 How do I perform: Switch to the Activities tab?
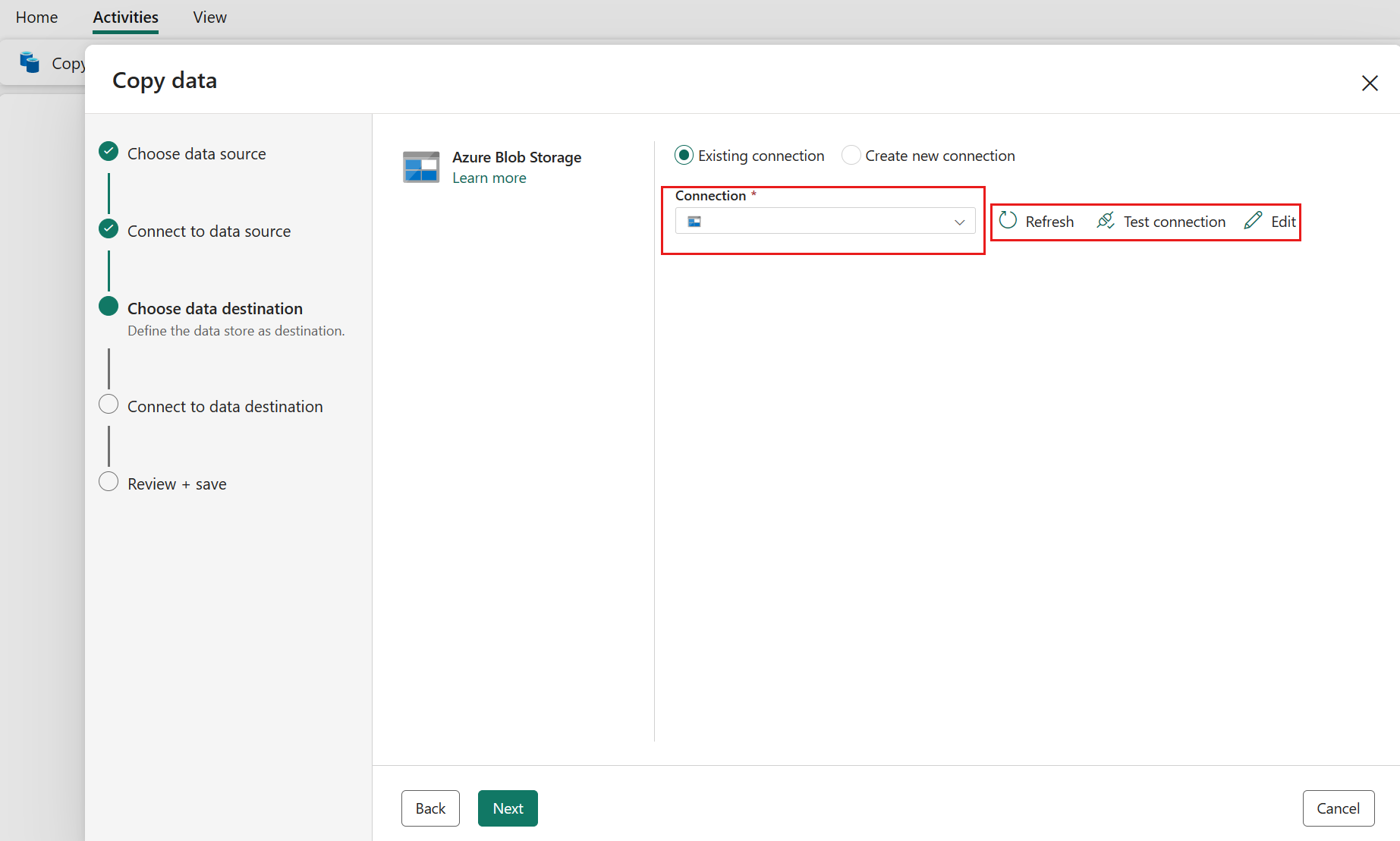pyautogui.click(x=126, y=17)
